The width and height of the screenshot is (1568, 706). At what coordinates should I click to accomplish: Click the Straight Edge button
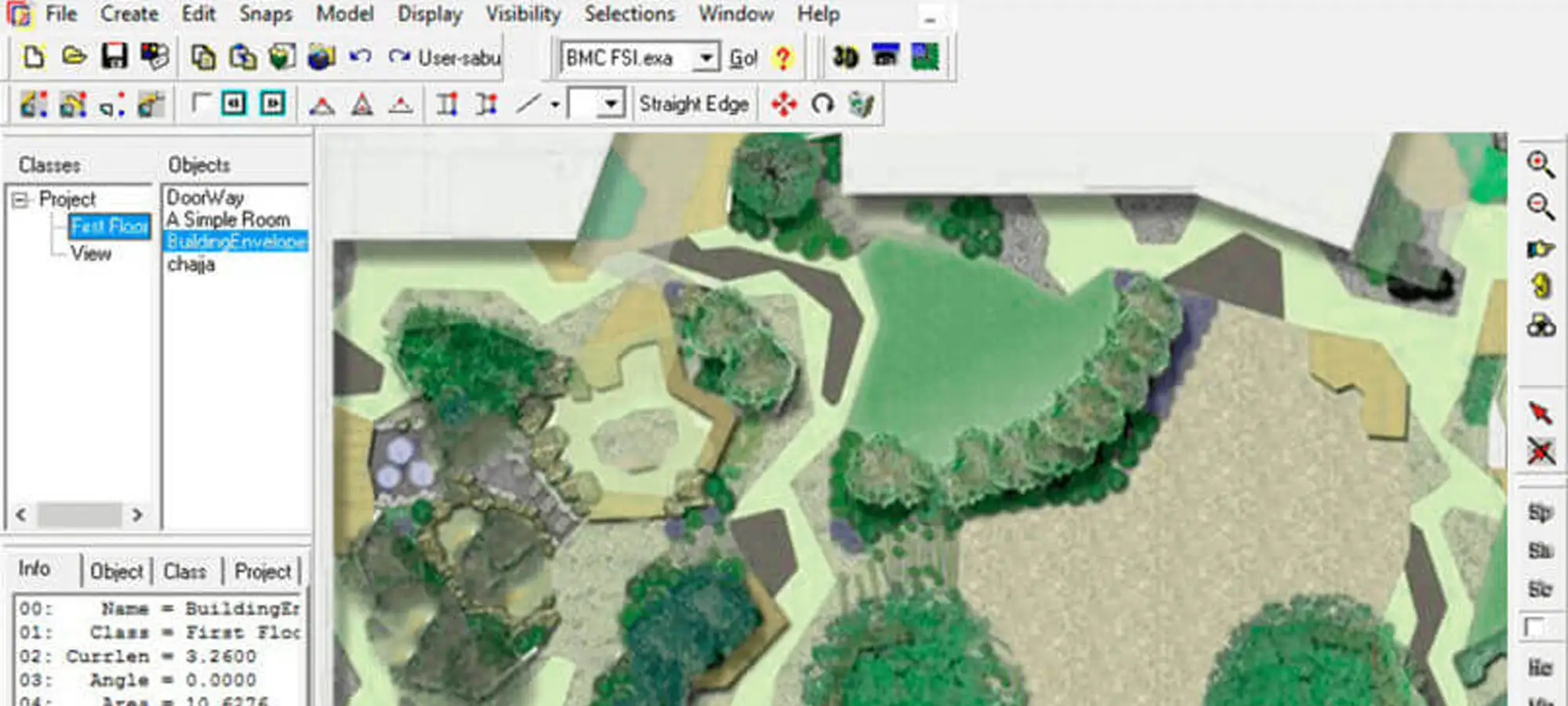[x=694, y=104]
